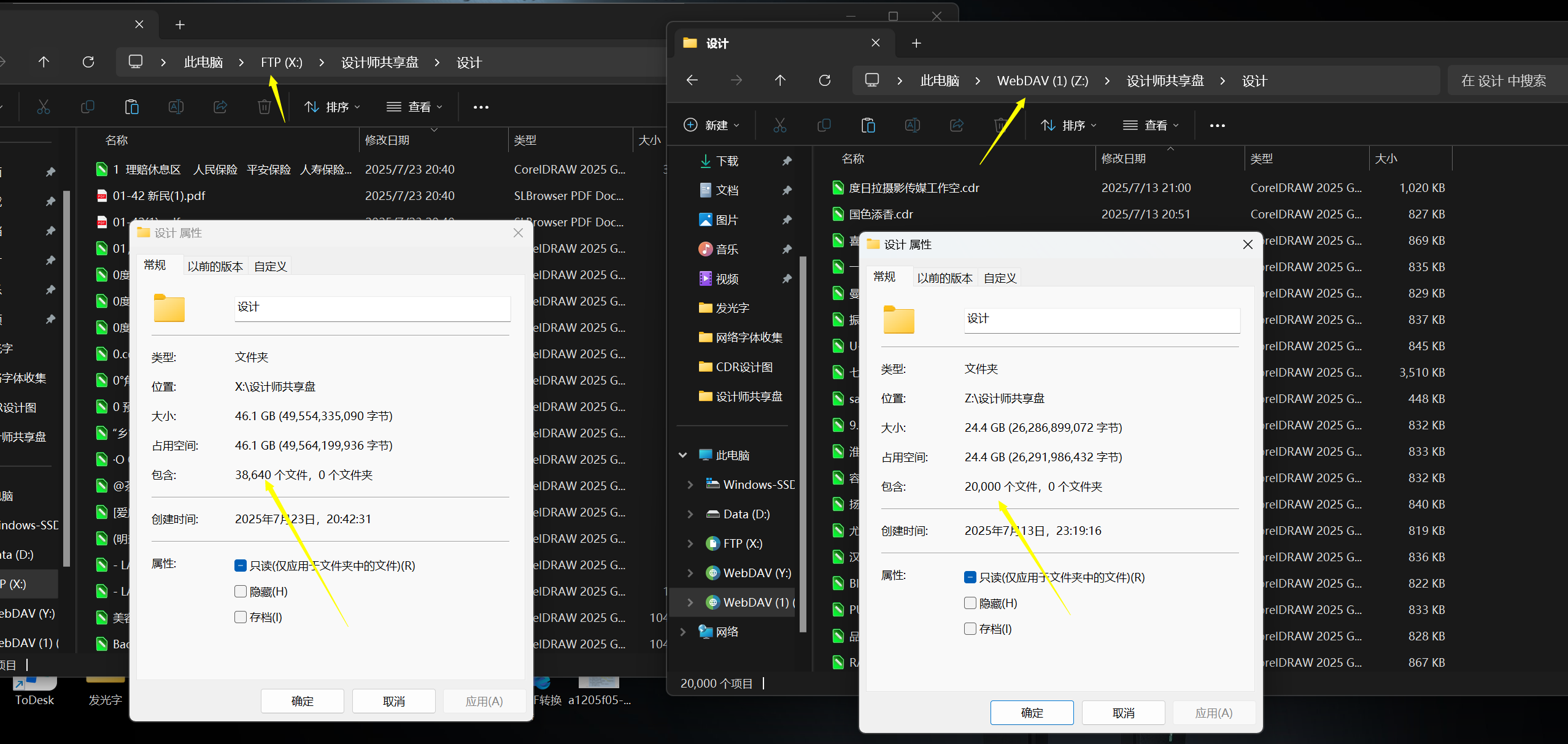1568x744 pixels.
Task: Click the 在 设计 中搜索 search box
Action: (1507, 80)
